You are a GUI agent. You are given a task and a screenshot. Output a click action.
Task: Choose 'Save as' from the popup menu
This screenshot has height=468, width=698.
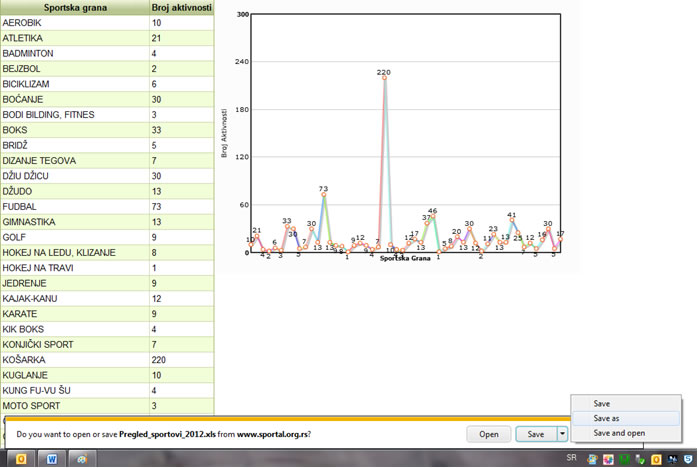tap(606, 418)
